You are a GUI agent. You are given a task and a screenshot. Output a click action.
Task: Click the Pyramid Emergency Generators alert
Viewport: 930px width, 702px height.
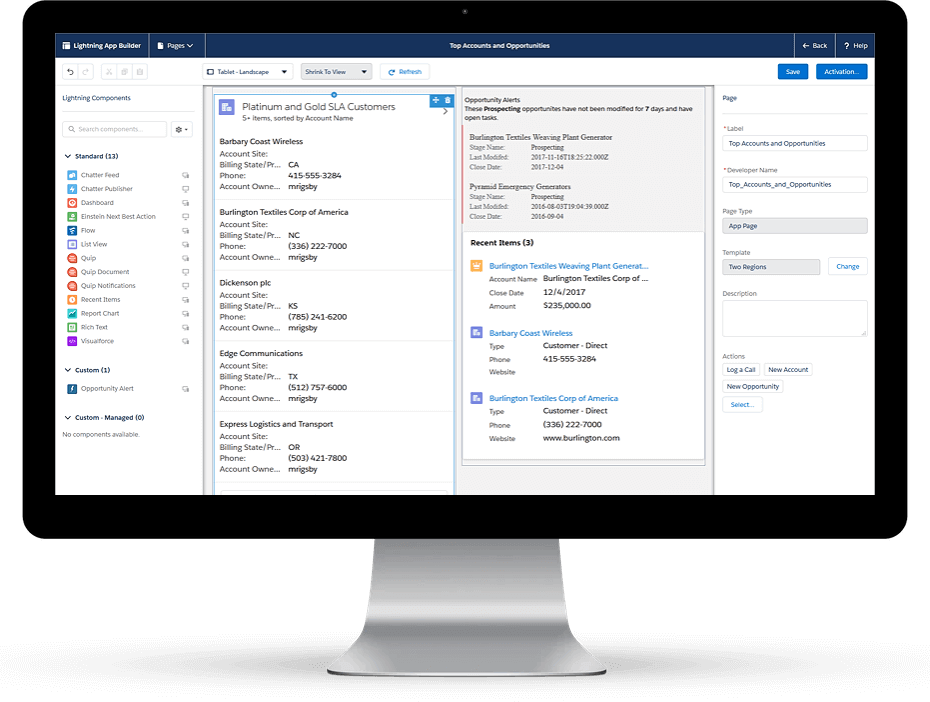pos(520,187)
